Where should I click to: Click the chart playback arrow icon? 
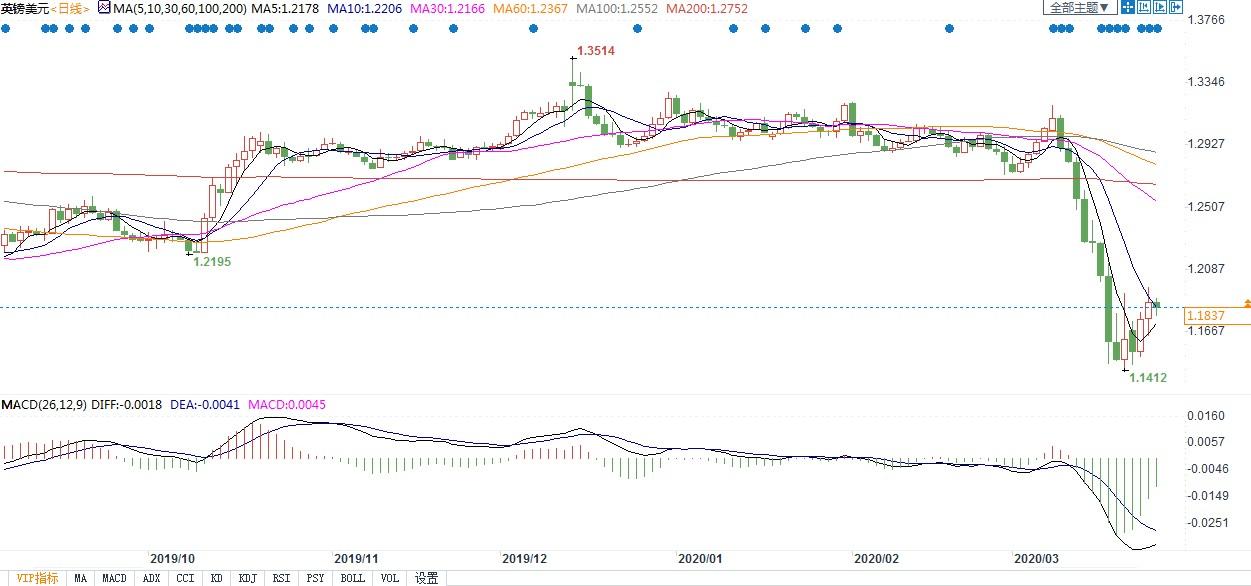point(1160,7)
